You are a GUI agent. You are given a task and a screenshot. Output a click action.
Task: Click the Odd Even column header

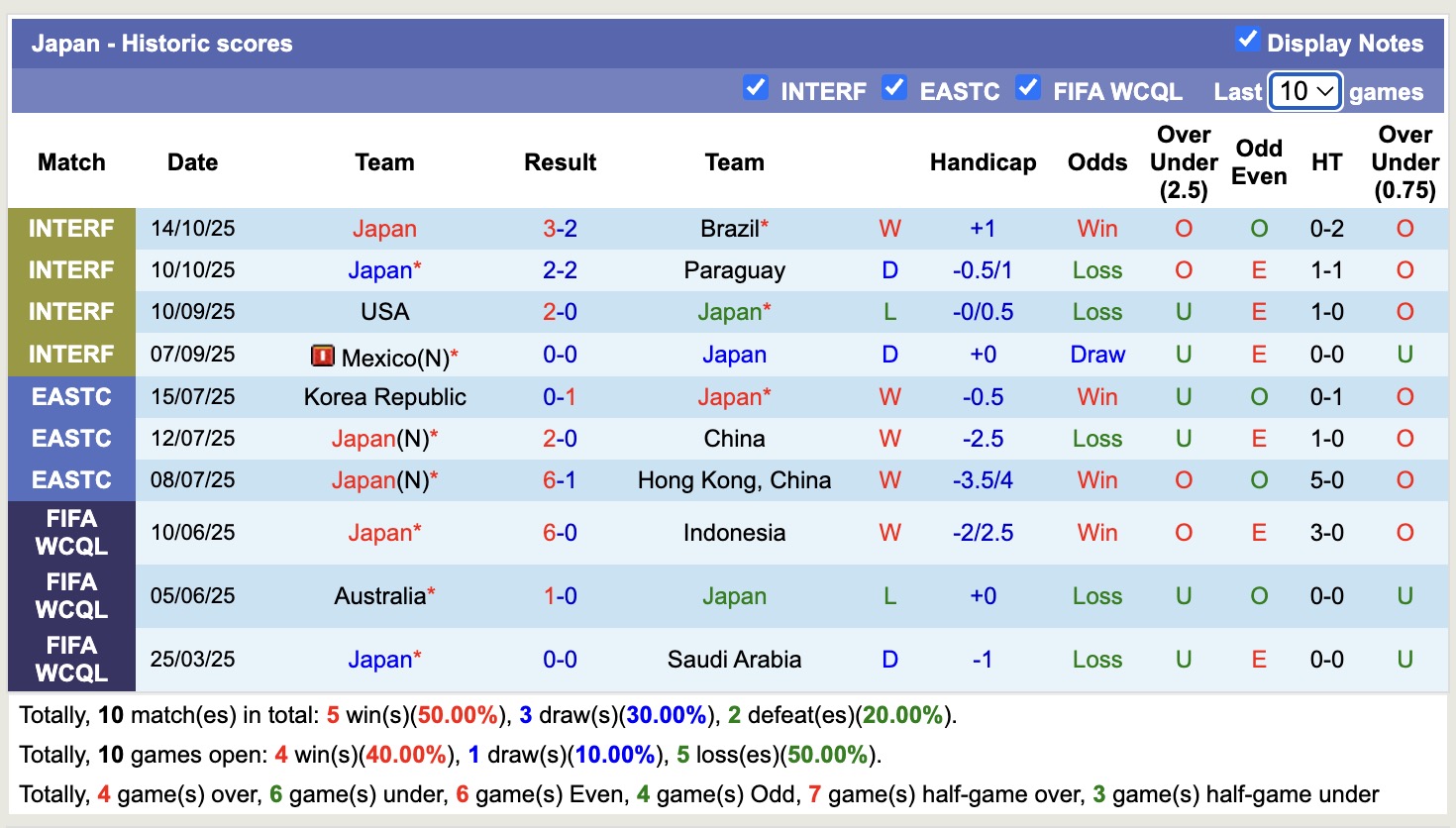pos(1259,162)
